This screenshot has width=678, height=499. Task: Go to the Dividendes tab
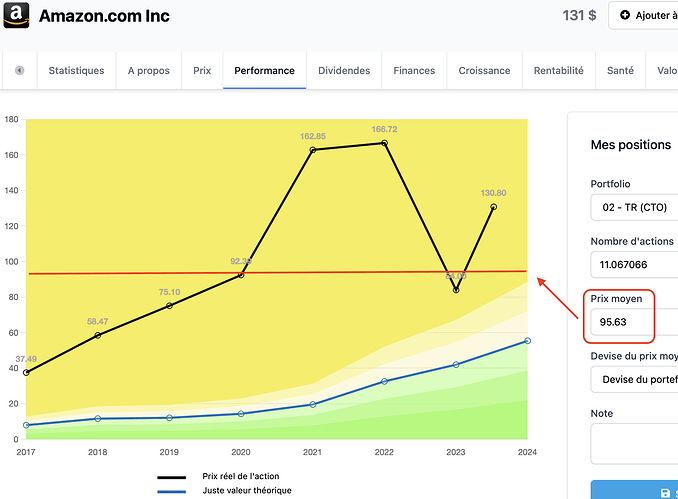pyautogui.click(x=344, y=70)
